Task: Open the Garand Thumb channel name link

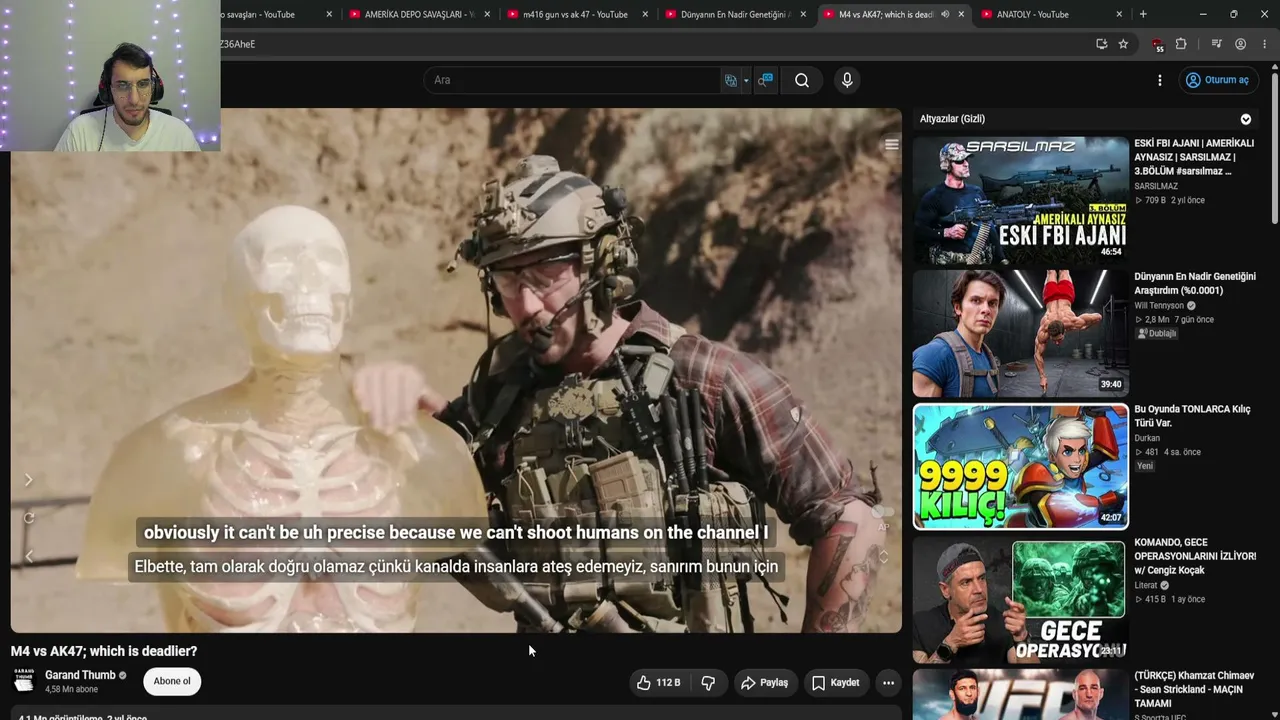Action: 80,675
